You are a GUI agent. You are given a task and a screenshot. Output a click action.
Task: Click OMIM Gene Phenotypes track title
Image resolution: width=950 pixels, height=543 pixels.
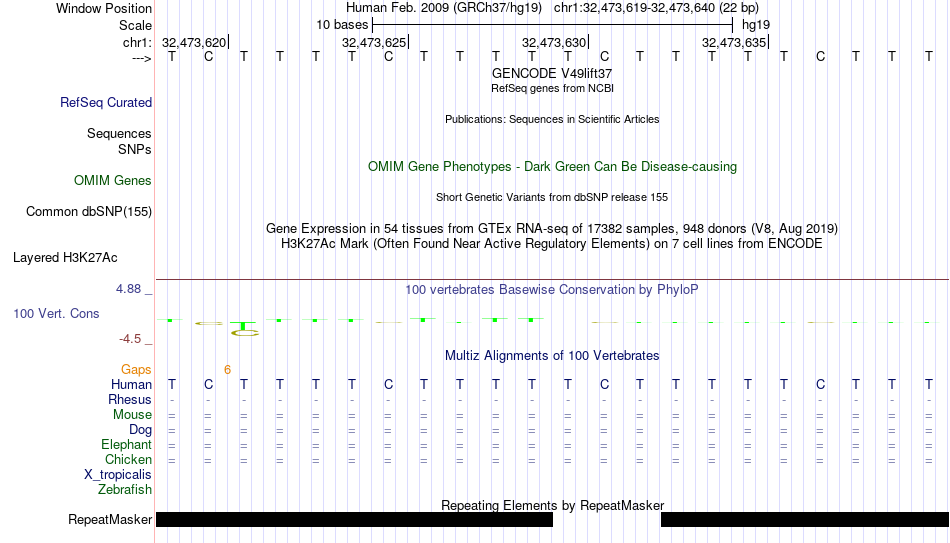(552, 167)
